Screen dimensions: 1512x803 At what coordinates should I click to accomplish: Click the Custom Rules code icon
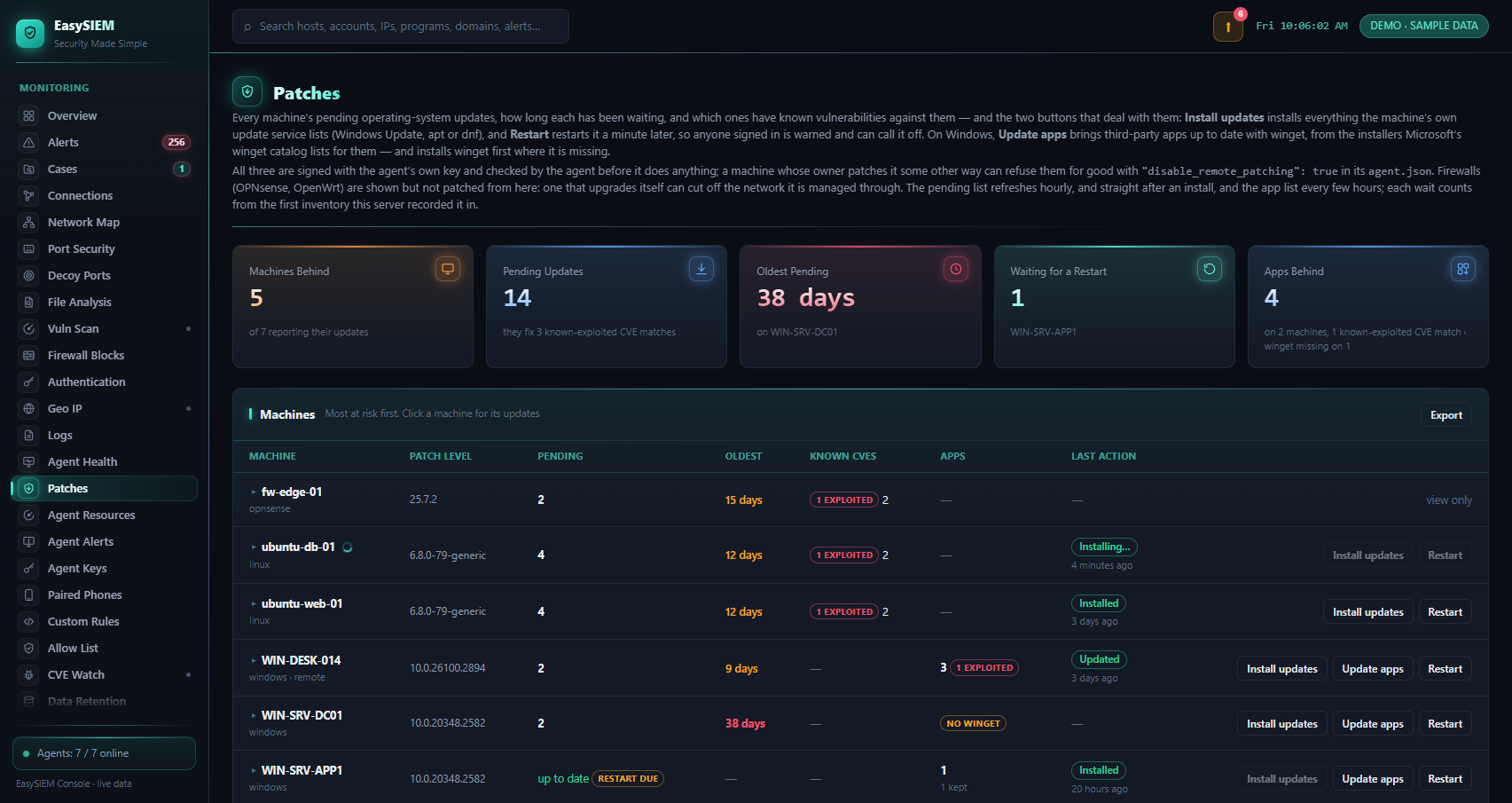pyautogui.click(x=29, y=622)
